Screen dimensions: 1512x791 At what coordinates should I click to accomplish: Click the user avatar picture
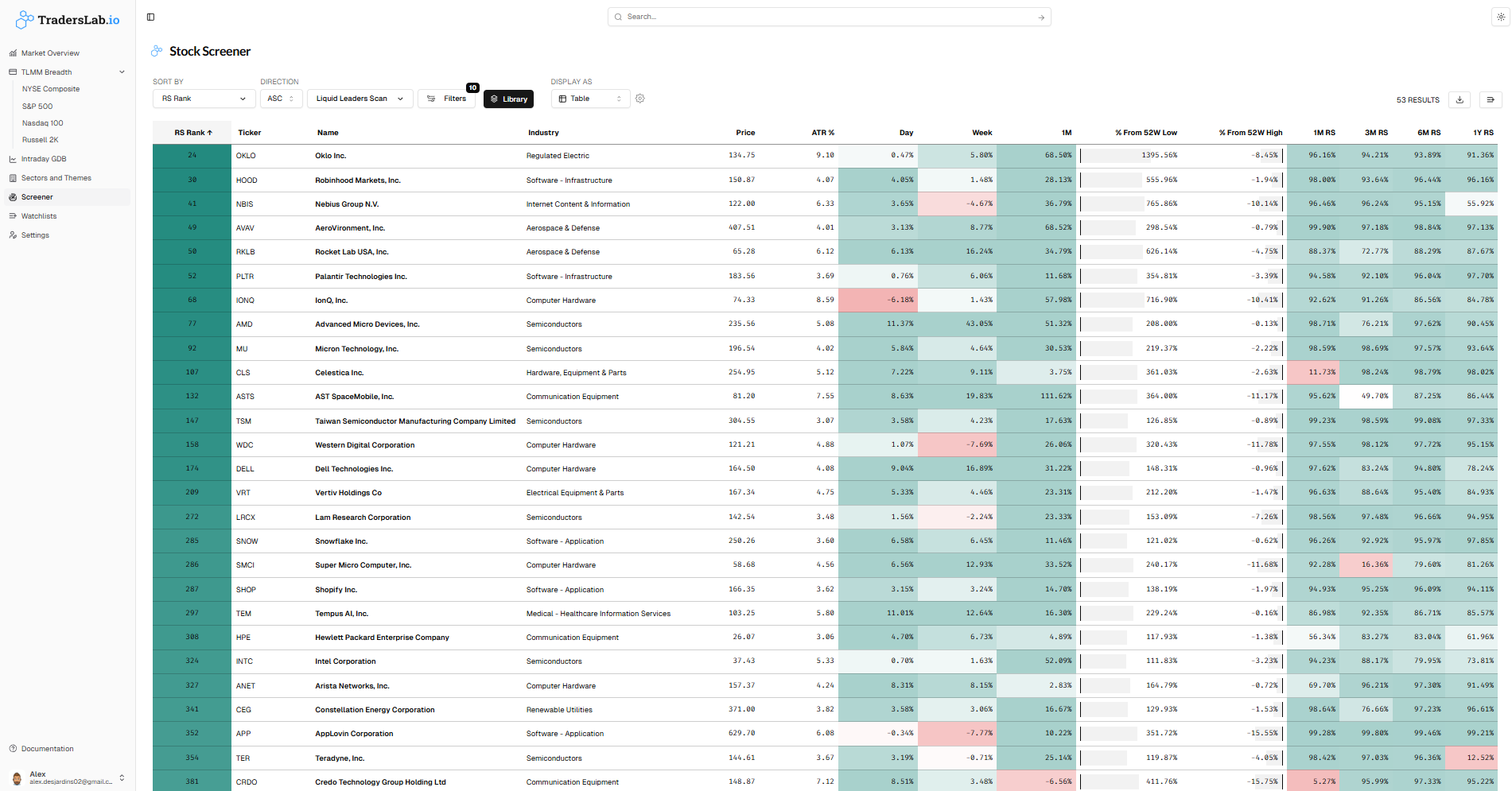(x=17, y=777)
